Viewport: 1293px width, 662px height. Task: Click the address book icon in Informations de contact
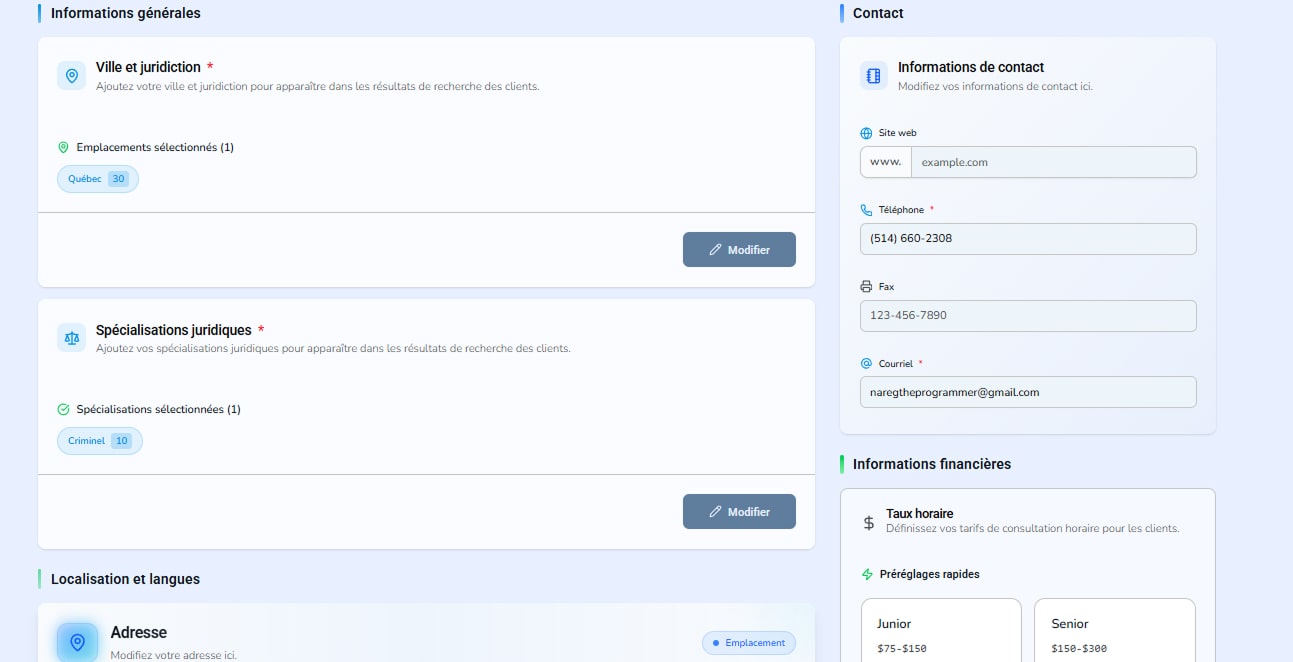point(874,76)
